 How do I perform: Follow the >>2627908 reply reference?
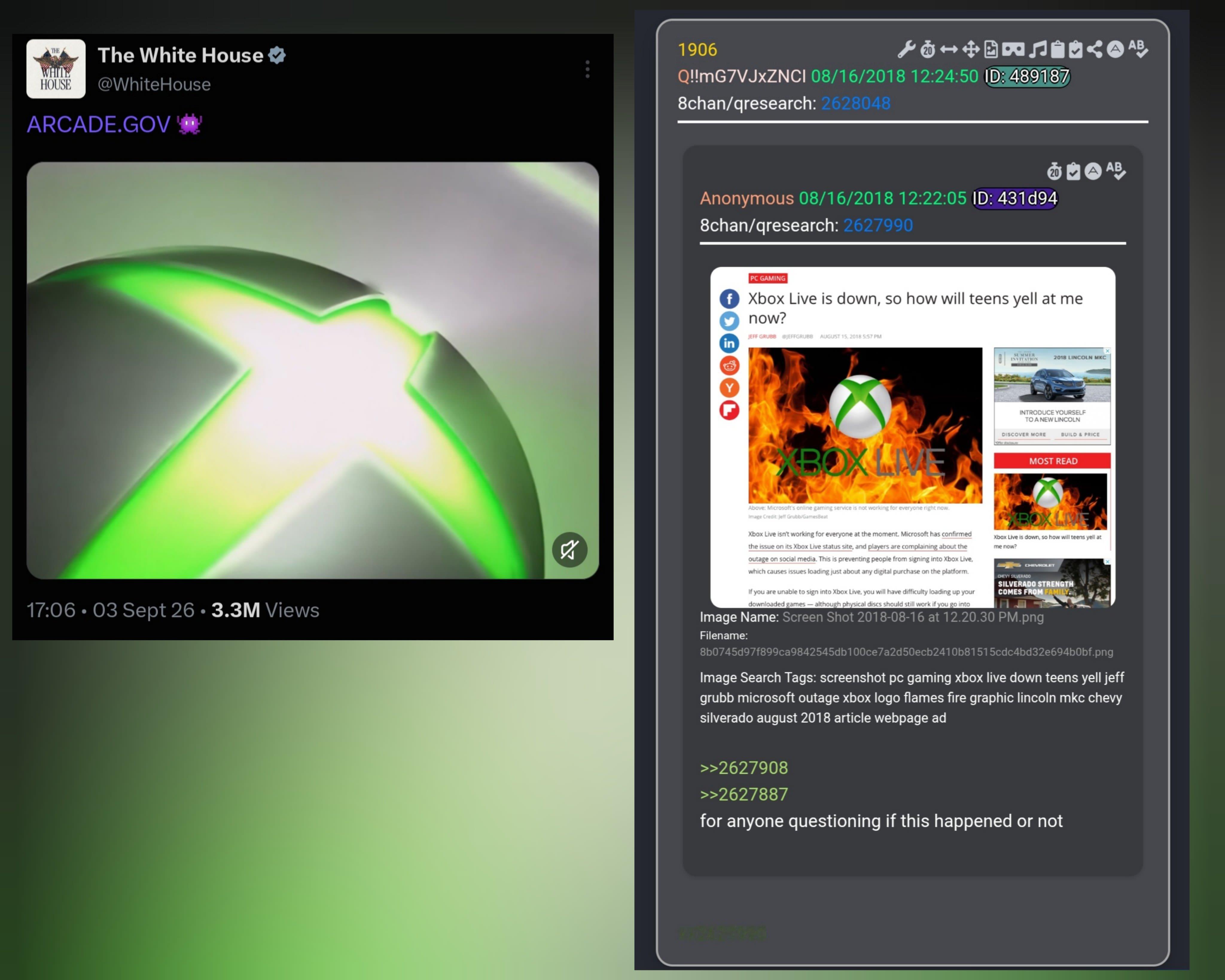coord(744,768)
